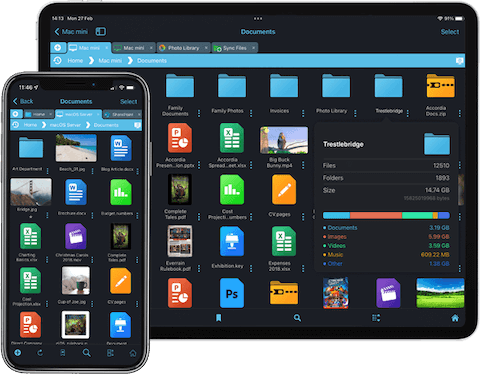Close the Sync Files tab

click(254, 48)
